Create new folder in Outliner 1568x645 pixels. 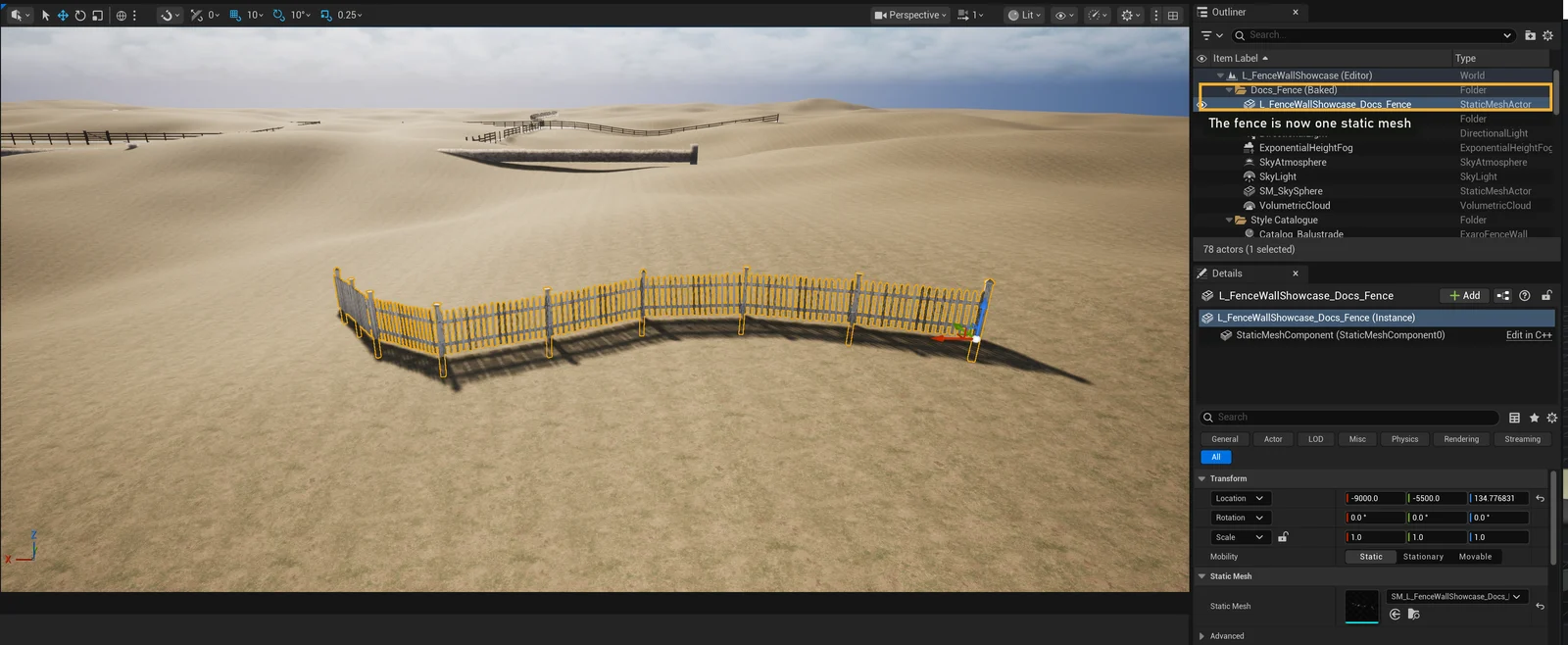pyautogui.click(x=1530, y=35)
